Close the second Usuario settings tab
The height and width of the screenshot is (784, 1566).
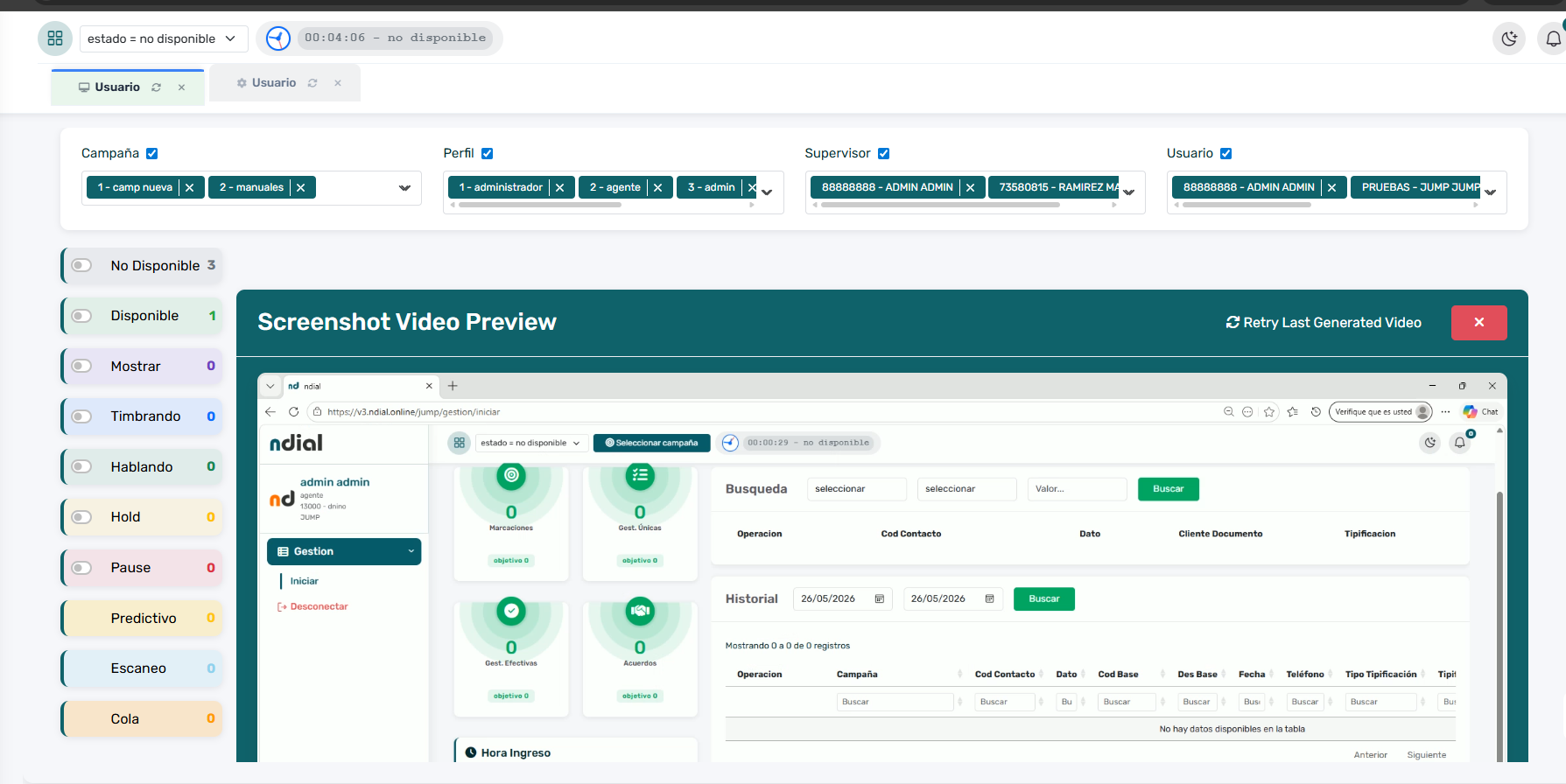click(338, 83)
